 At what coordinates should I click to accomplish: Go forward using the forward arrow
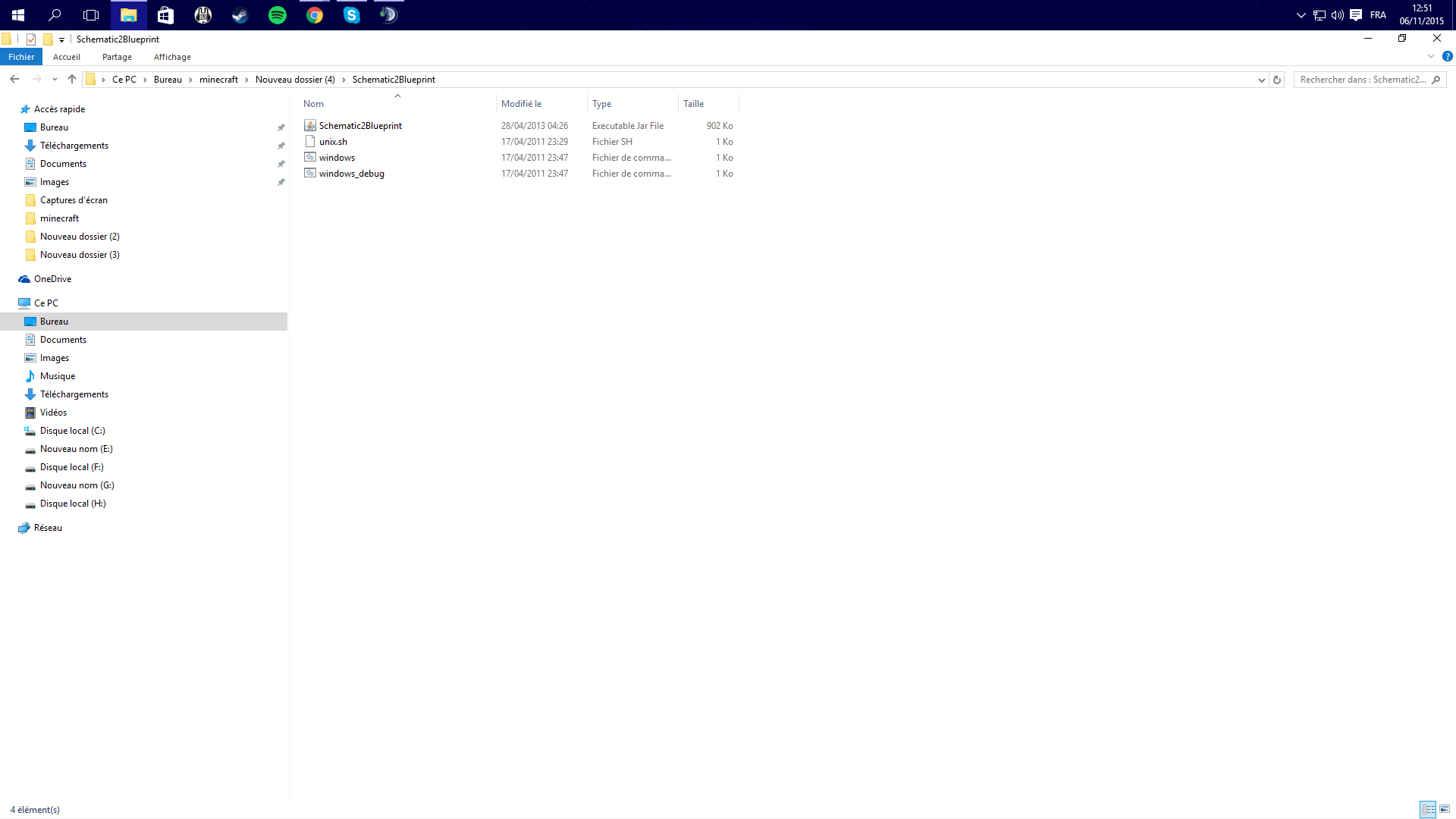(36, 80)
